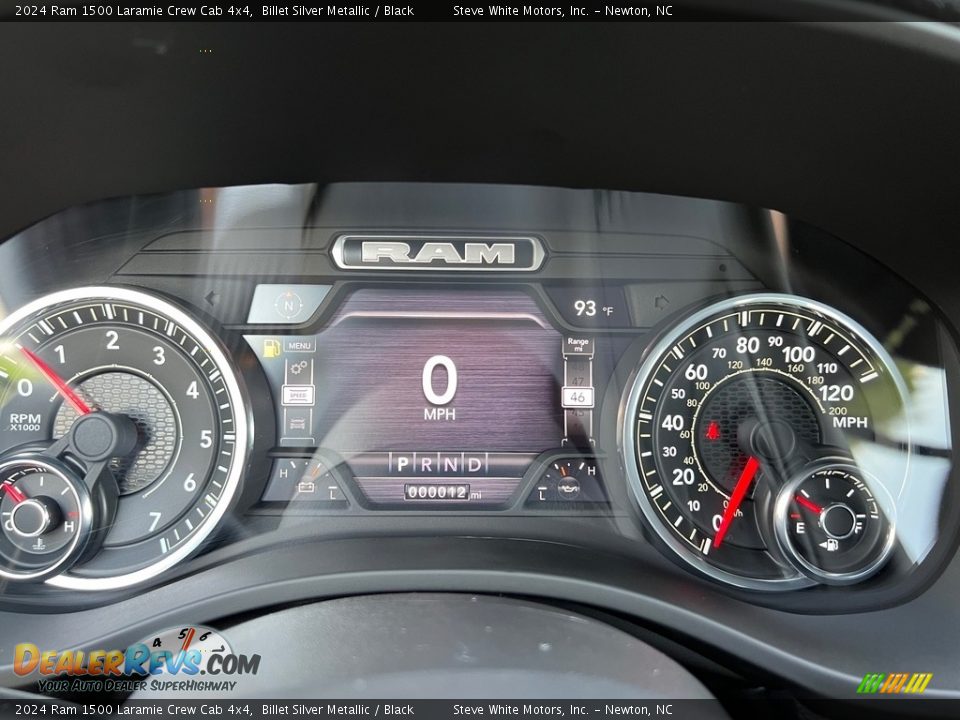
Task: Click the 60 mark on the speedometer
Action: click(x=696, y=372)
